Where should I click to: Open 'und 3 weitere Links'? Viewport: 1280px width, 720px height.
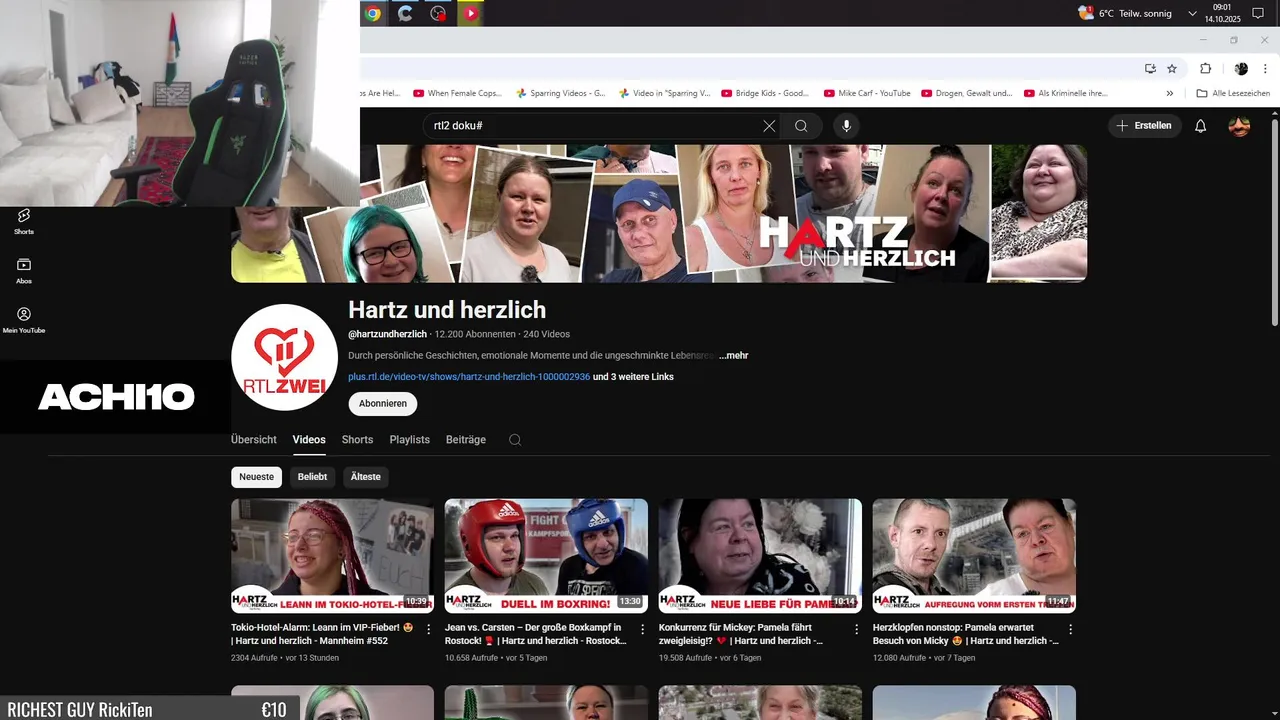[633, 377]
